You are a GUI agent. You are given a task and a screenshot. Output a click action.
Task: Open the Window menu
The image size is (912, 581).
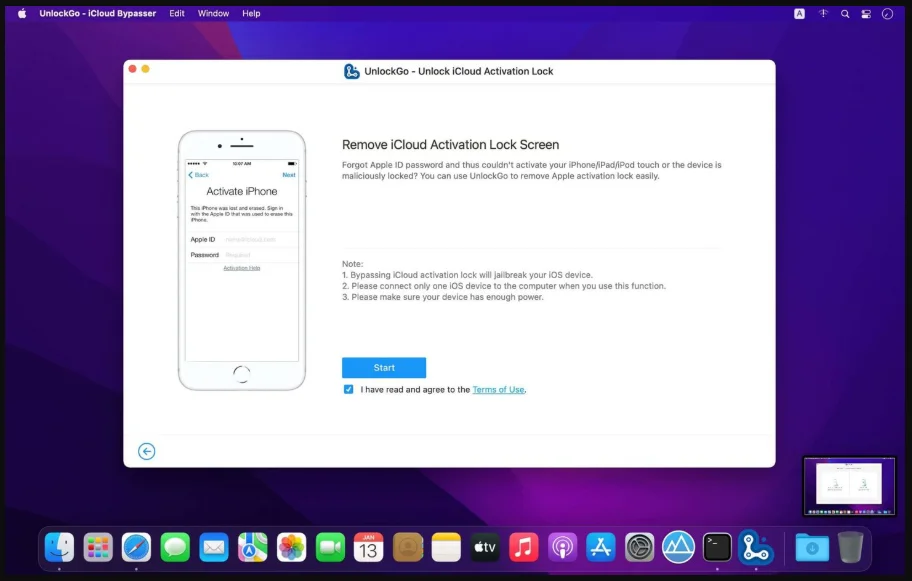tap(213, 13)
